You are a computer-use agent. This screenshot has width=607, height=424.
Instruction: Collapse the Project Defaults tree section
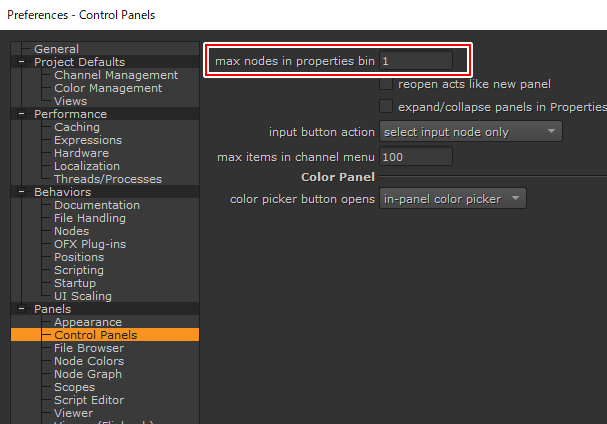point(21,62)
